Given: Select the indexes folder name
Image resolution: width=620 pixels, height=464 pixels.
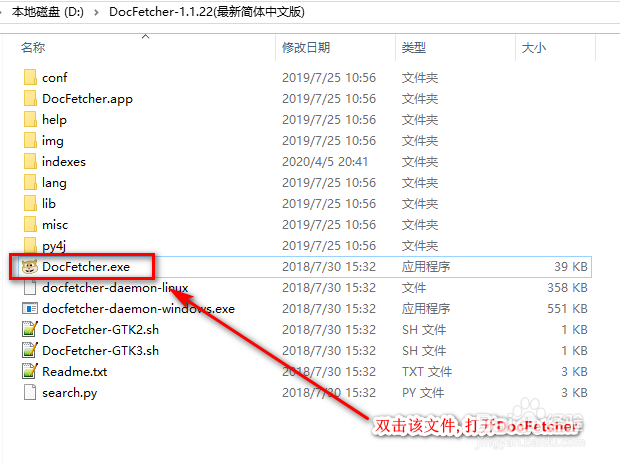Looking at the screenshot, I should (x=64, y=161).
